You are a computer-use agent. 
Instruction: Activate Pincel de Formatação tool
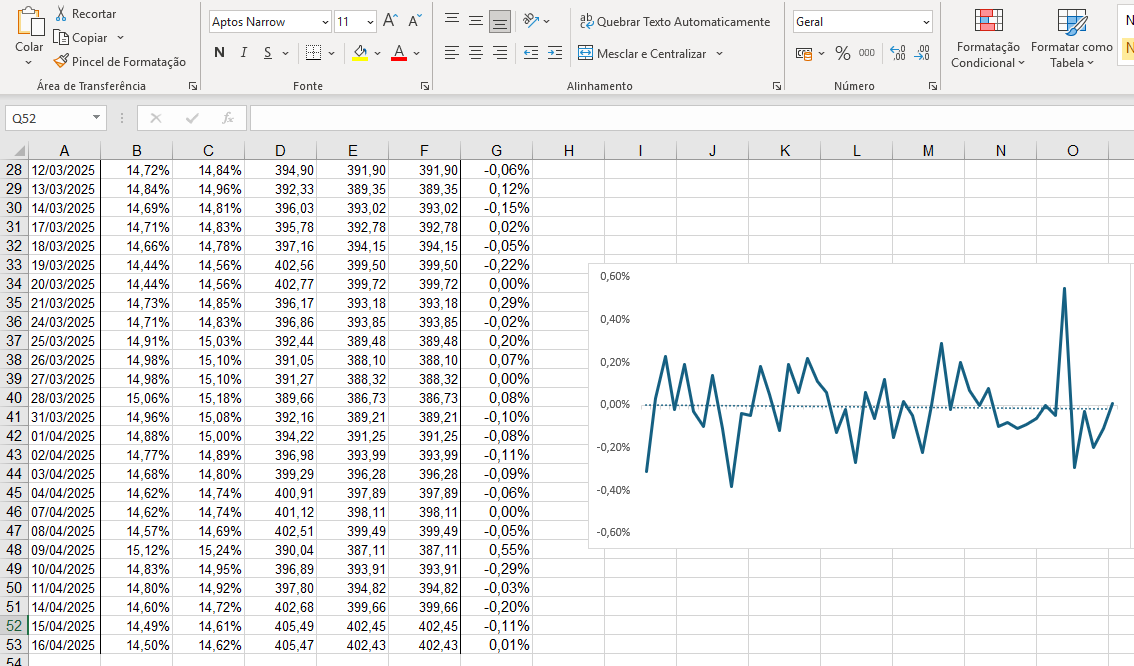pyautogui.click(x=120, y=62)
